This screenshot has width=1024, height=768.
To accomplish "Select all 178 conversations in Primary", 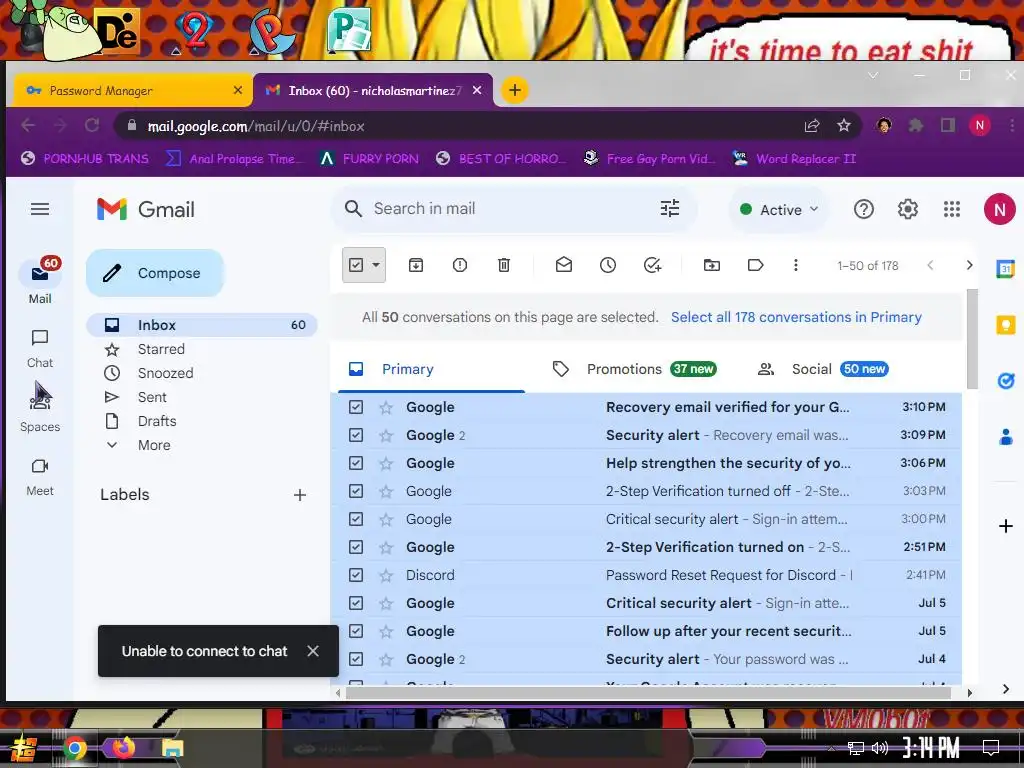I will point(796,317).
